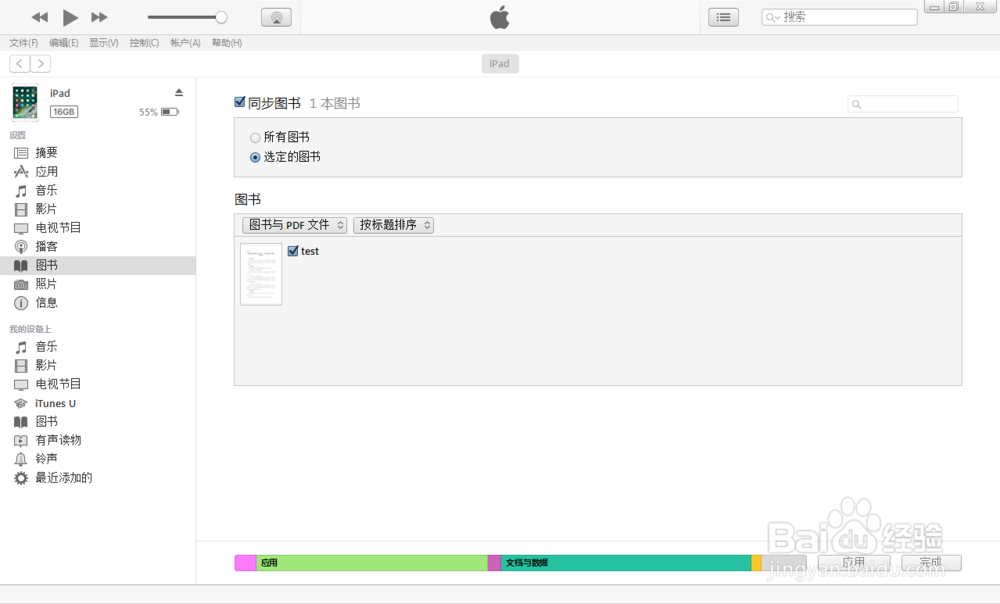Click the 完成 button at bottom right
The image size is (1000, 604).
931,562
